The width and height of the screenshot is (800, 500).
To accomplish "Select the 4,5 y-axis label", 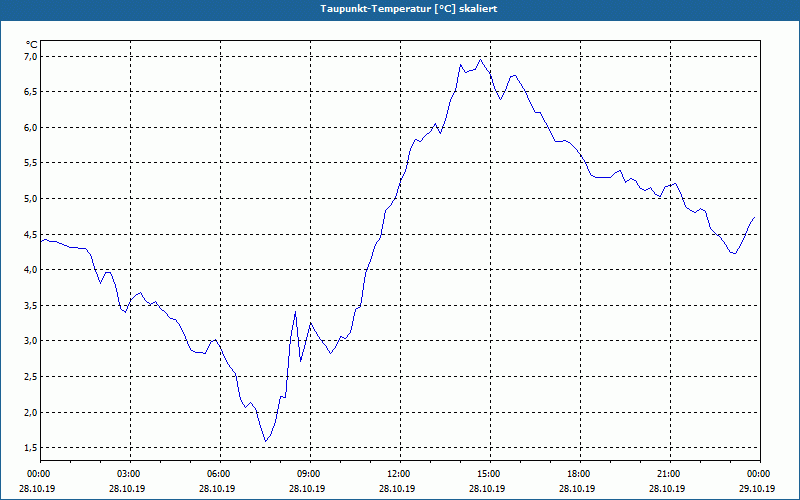I will click(31, 234).
